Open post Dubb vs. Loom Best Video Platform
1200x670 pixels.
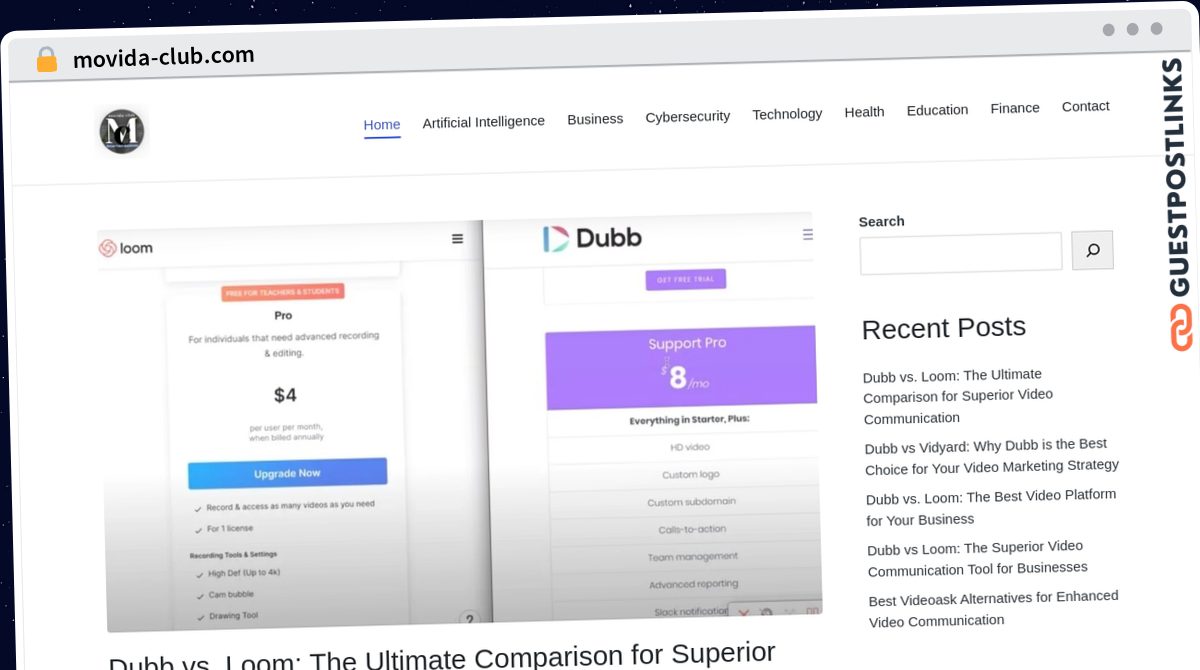pyautogui.click(x=991, y=507)
